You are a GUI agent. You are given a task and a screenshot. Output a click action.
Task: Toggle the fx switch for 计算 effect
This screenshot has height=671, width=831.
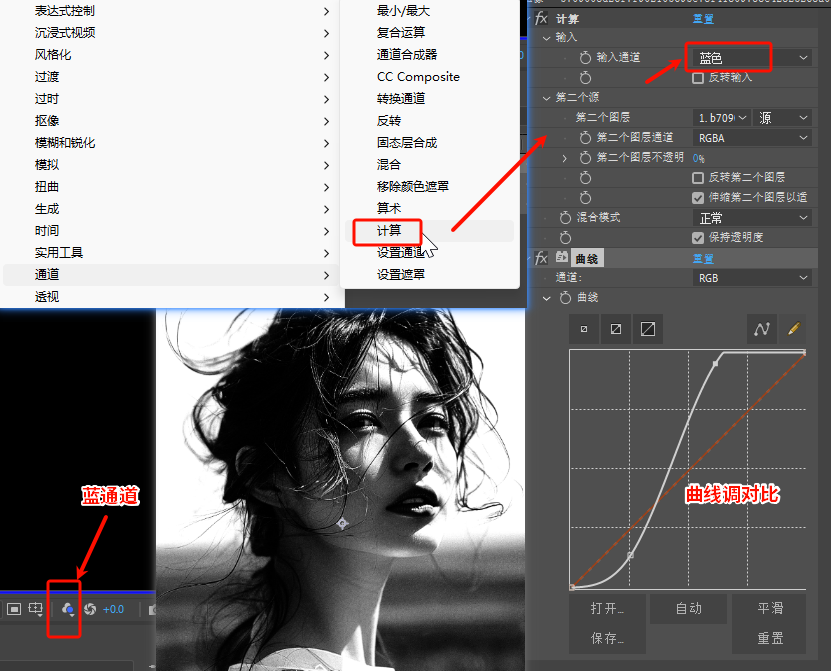point(541,19)
